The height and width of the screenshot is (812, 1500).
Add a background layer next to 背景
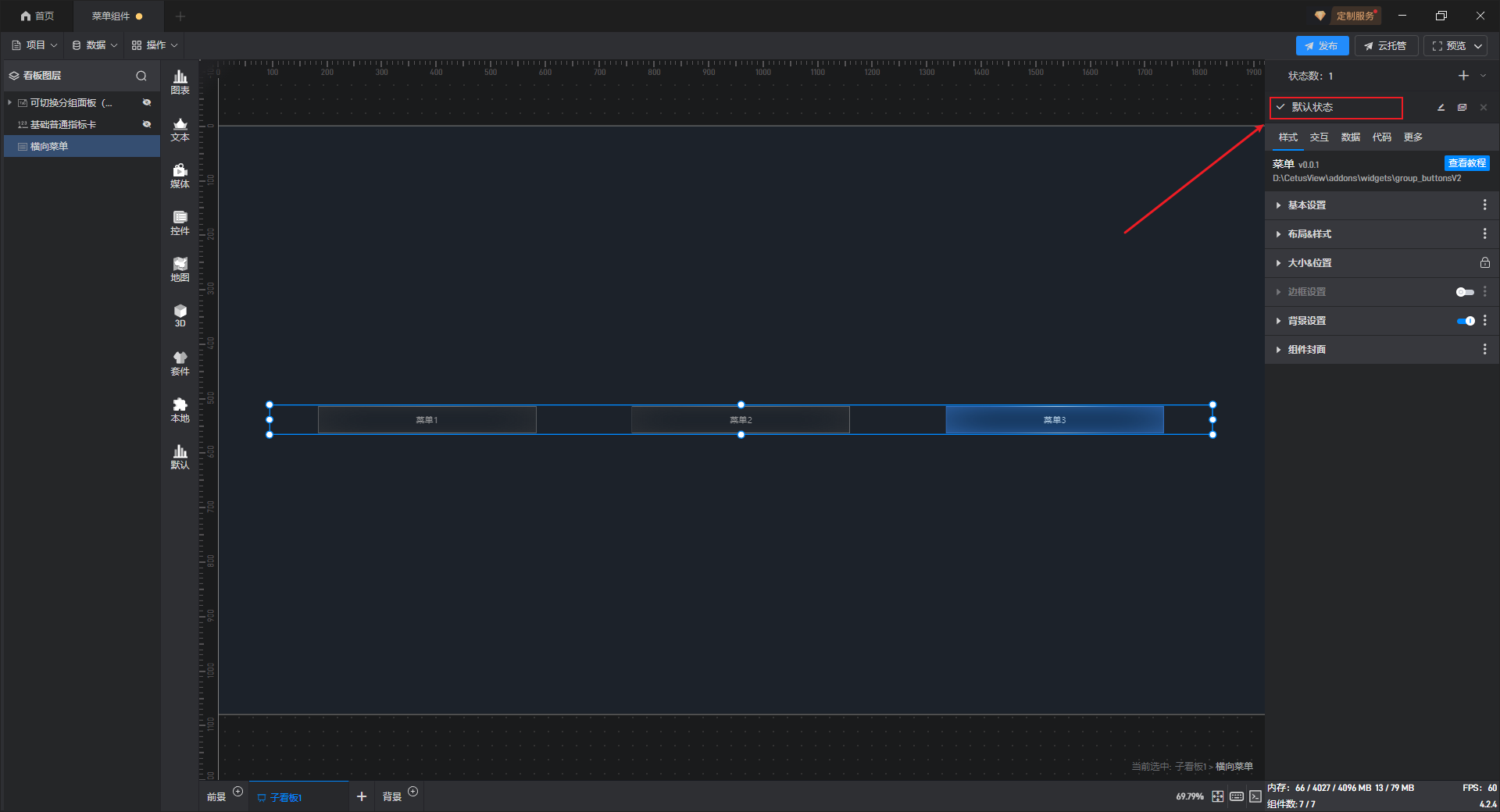click(413, 792)
